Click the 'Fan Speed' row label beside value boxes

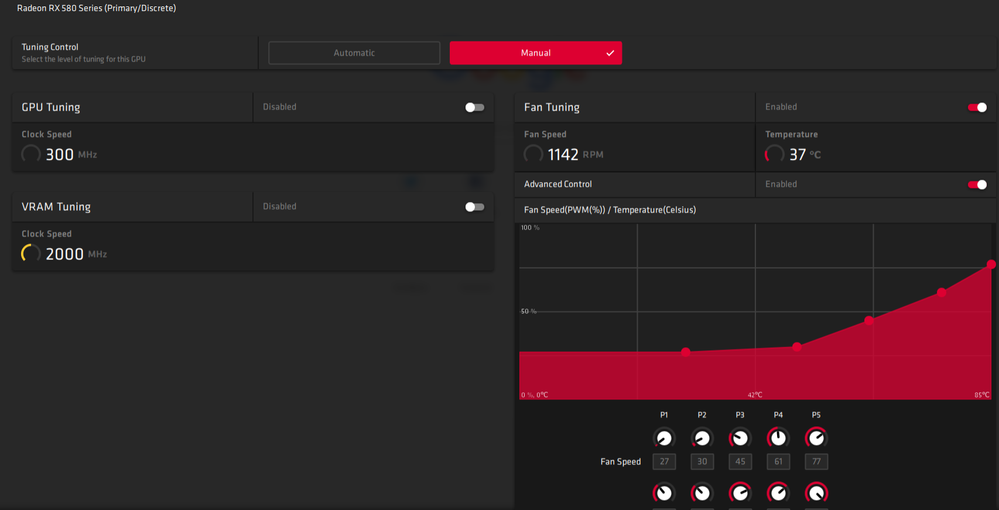[x=621, y=462]
